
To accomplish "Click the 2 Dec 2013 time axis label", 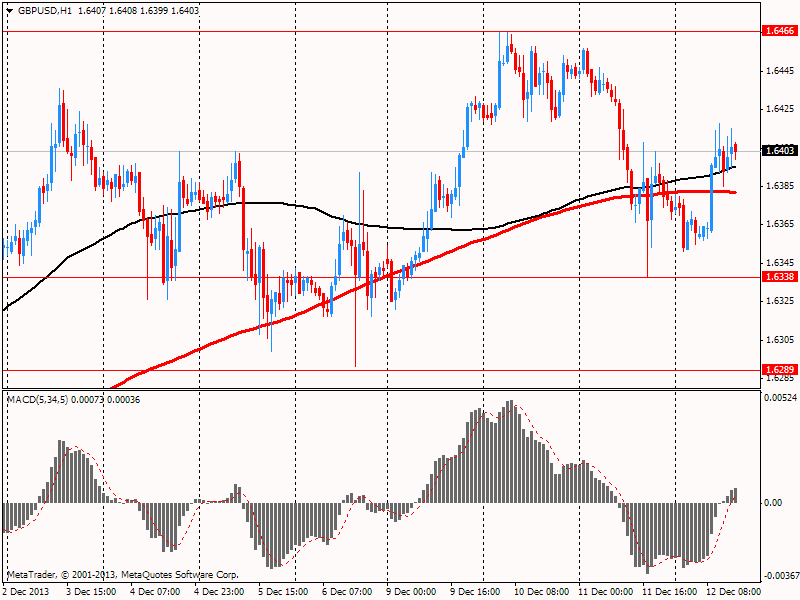I will coord(27,592).
